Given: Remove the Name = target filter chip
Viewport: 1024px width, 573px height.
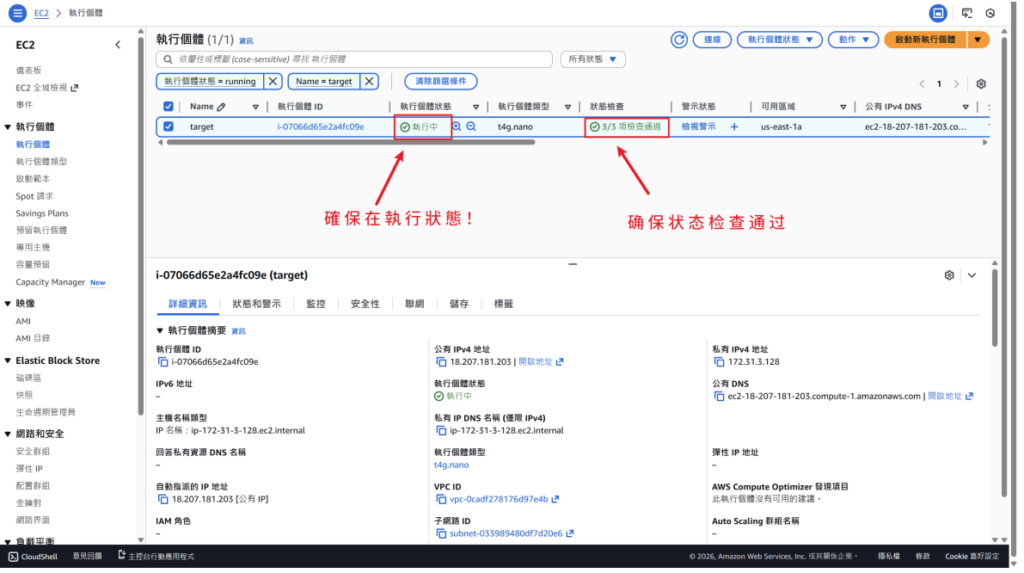Looking at the screenshot, I should [x=371, y=82].
